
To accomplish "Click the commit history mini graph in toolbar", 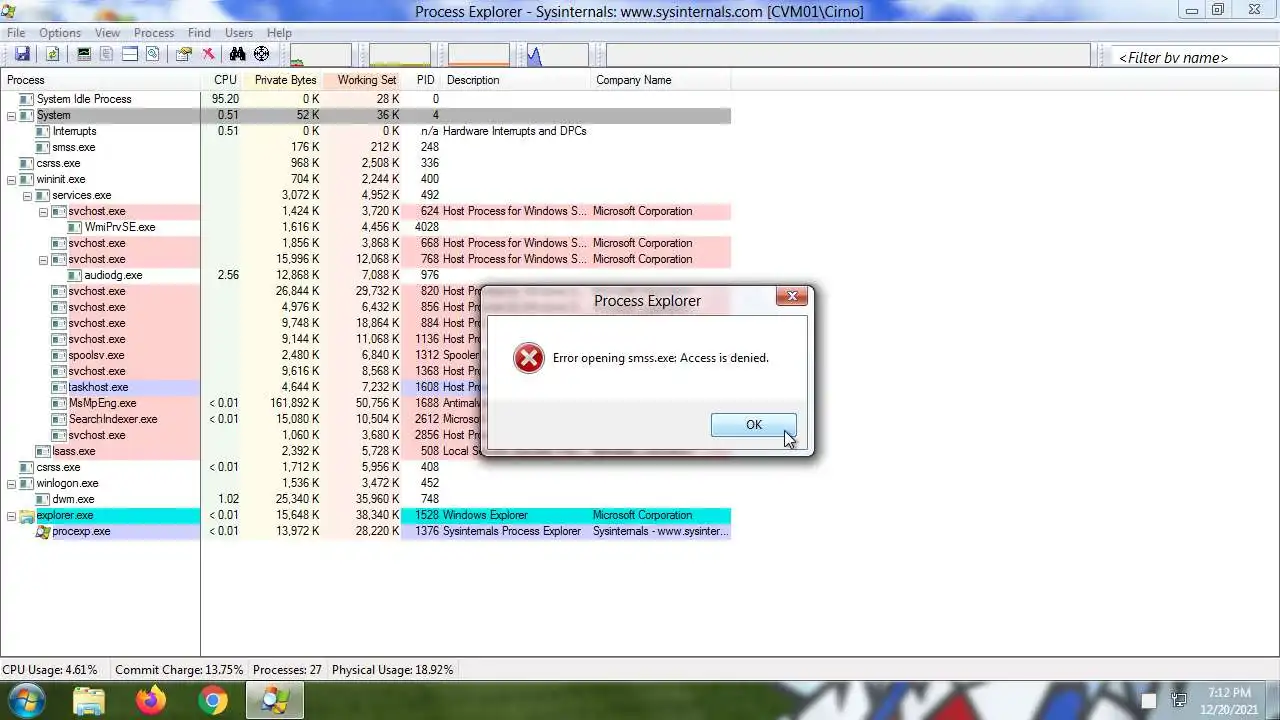I will pyautogui.click(x=400, y=55).
